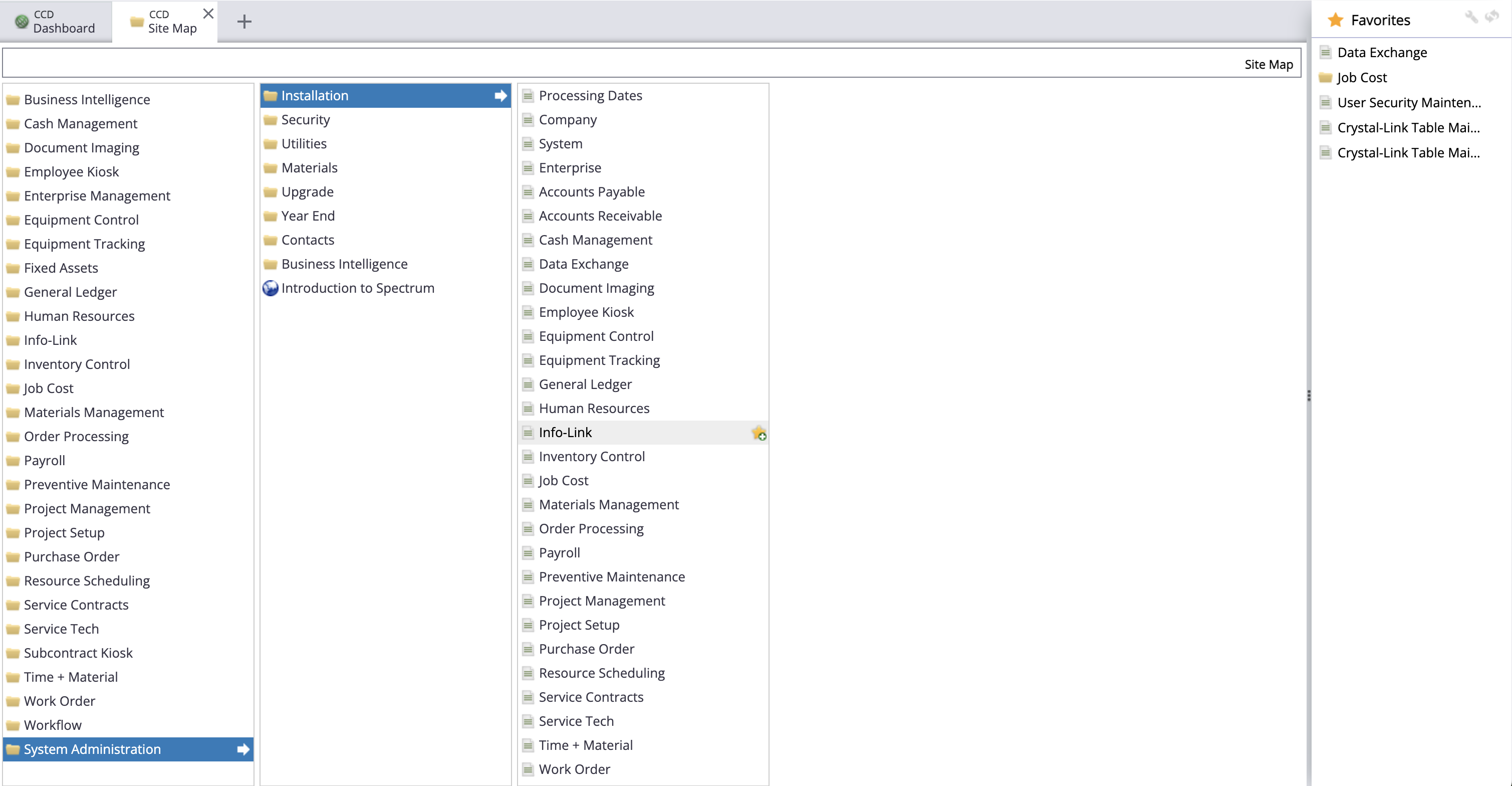Expand System Administration arrow
1512x786 pixels.
point(243,749)
